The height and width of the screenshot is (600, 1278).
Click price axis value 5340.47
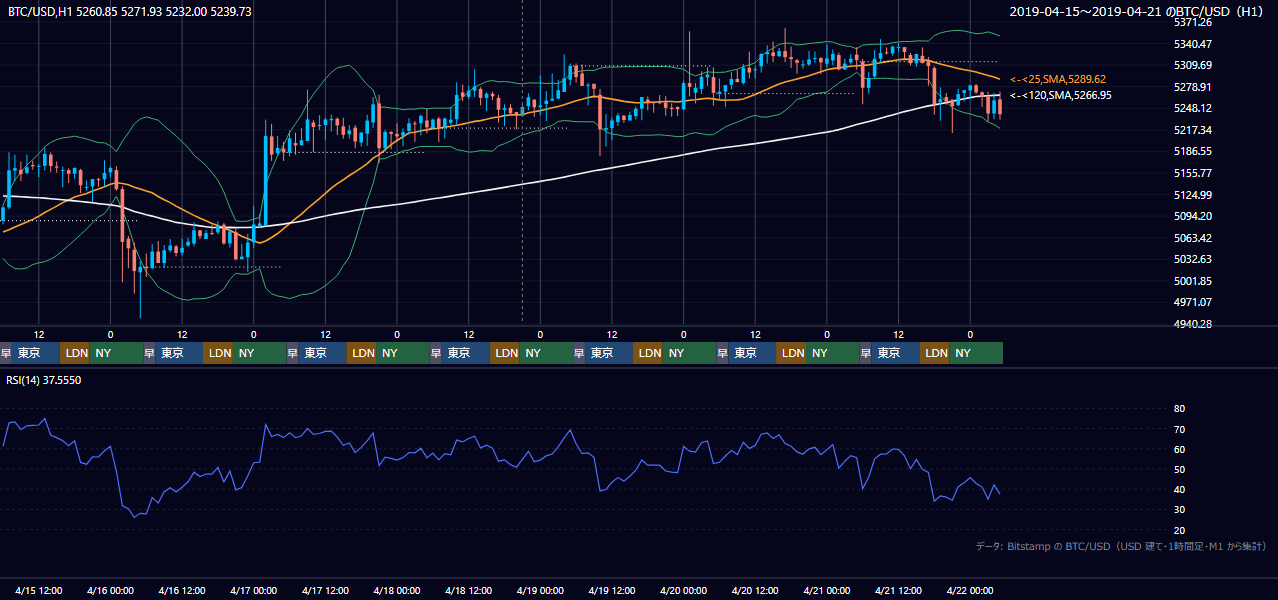pyautogui.click(x=1192, y=44)
